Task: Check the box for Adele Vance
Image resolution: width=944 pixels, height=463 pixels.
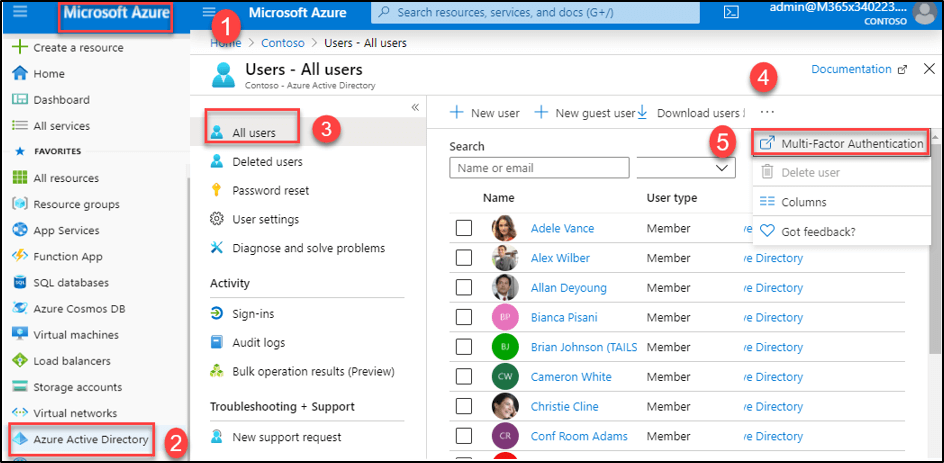Action: click(464, 228)
